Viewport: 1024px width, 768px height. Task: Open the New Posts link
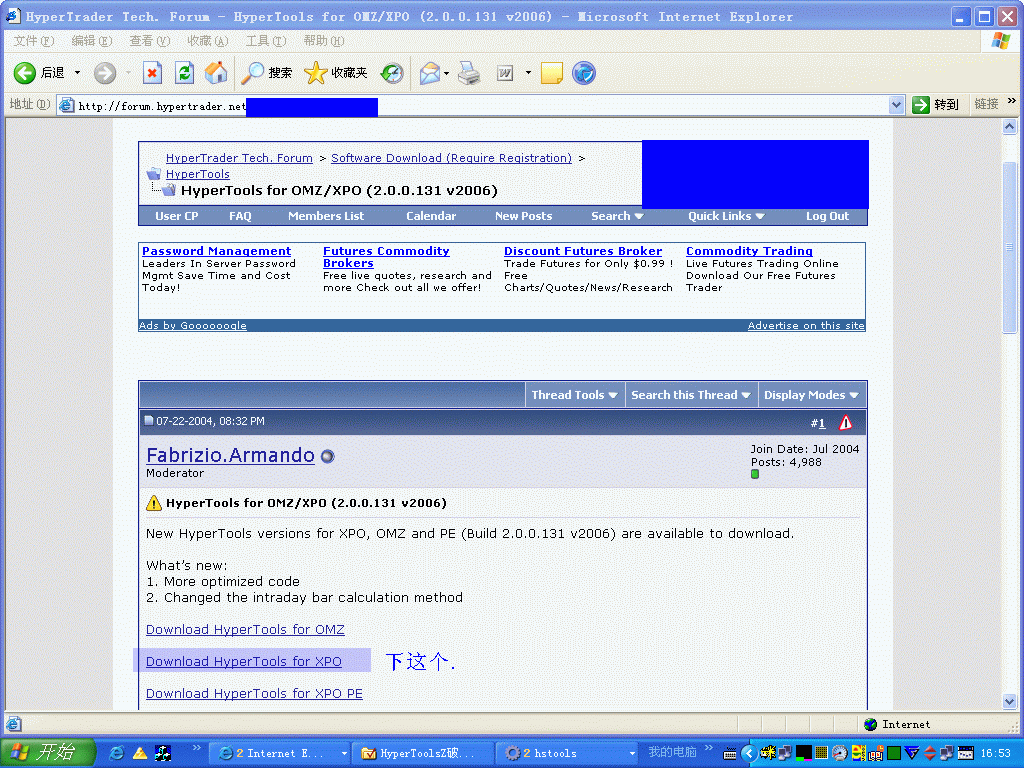523,216
